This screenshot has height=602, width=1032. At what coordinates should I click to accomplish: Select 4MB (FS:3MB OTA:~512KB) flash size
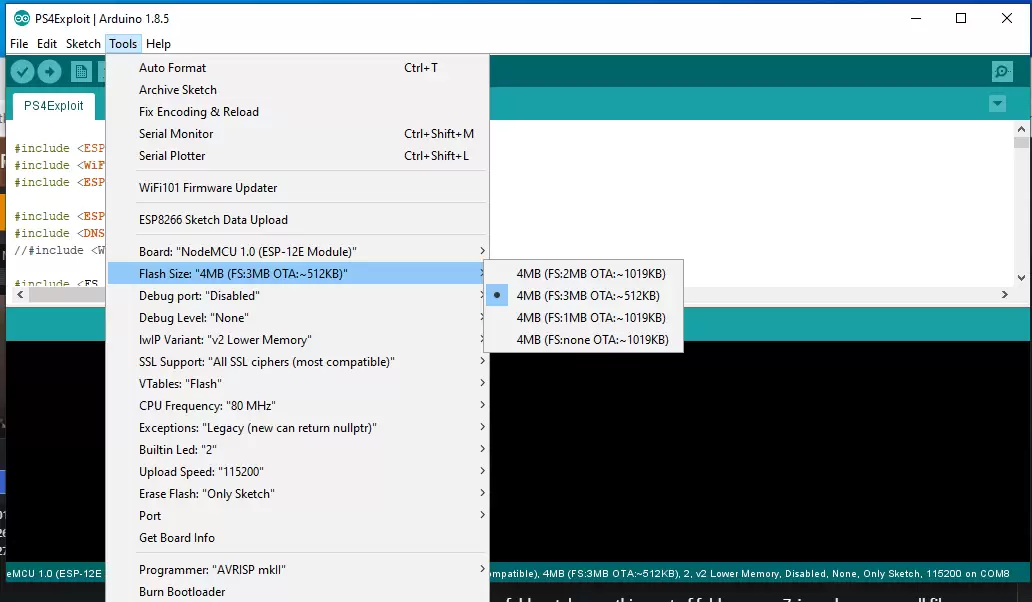pos(584,295)
